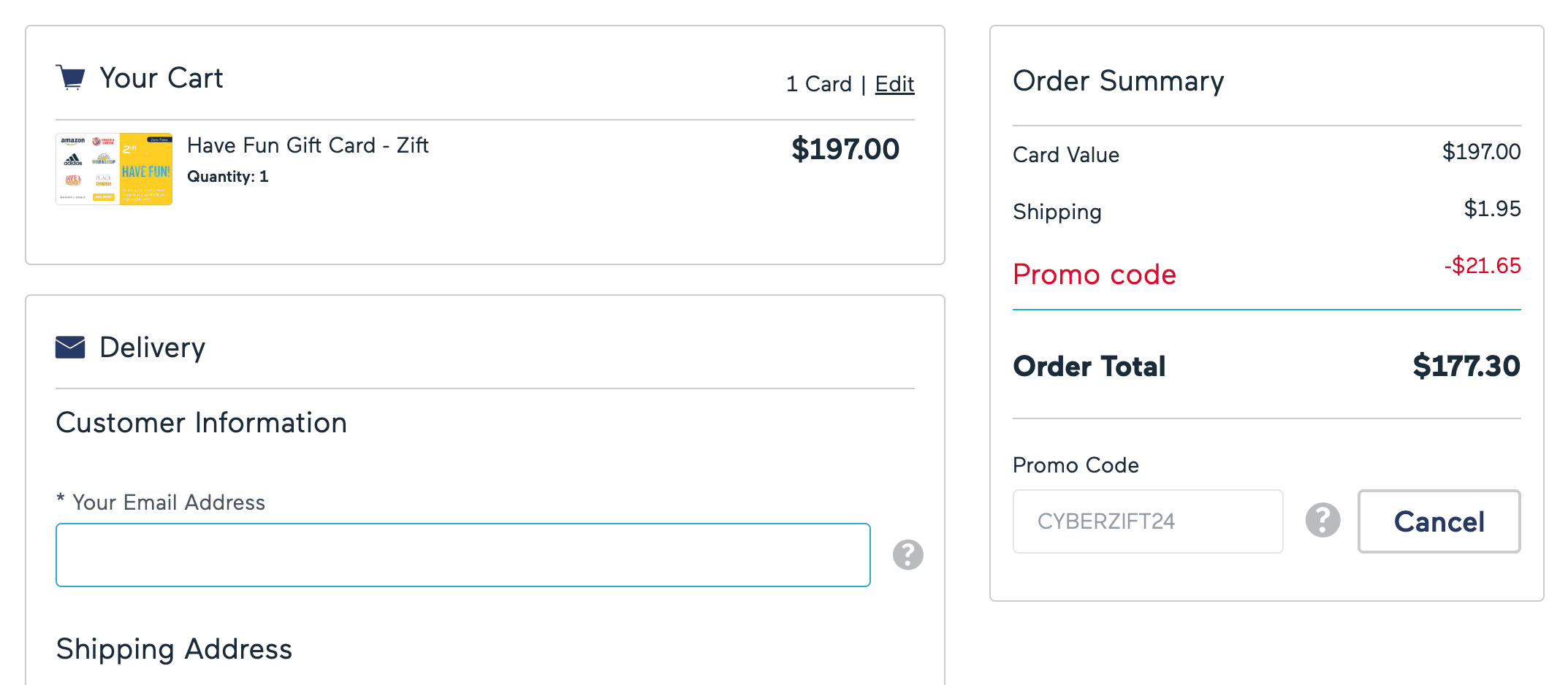1568x685 pixels.
Task: Click the $177.30 order total amount
Action: [x=1466, y=366]
